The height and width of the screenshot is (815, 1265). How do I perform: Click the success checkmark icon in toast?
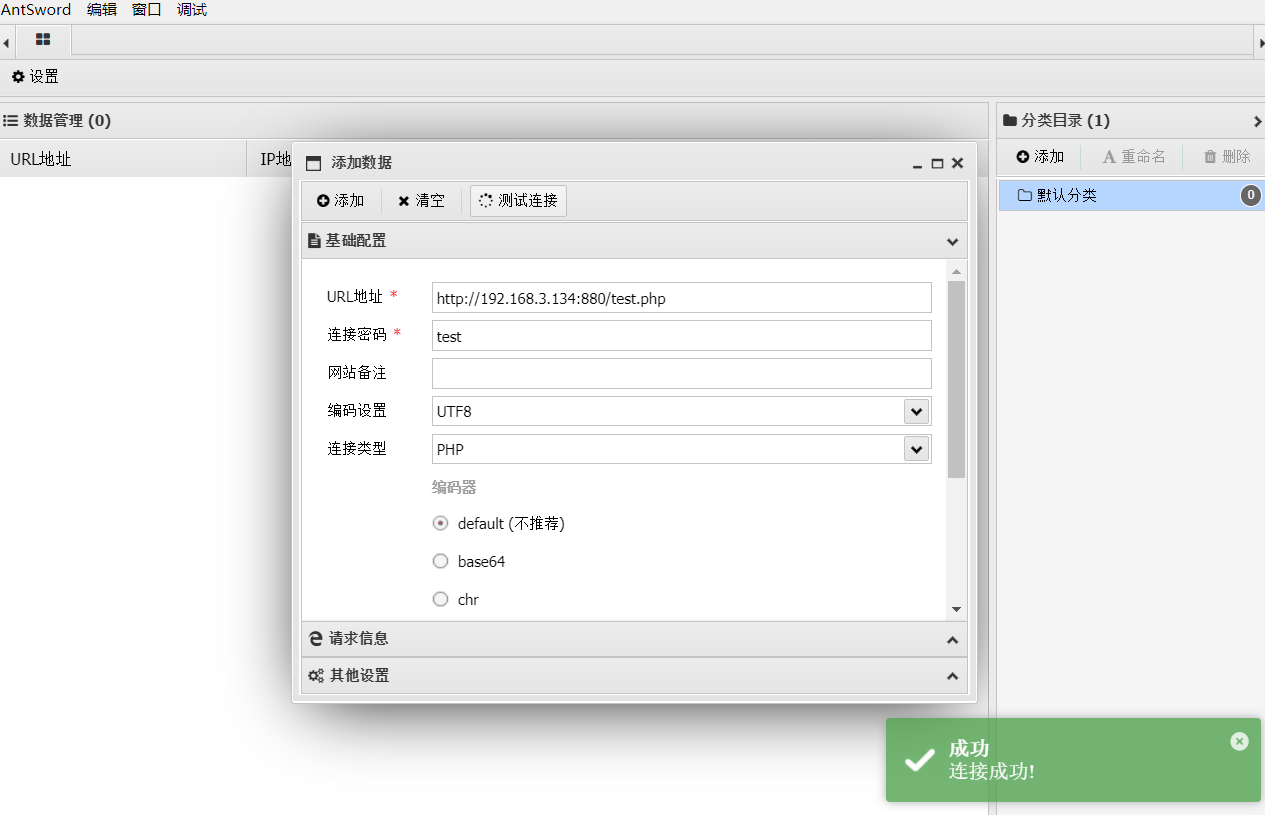coord(920,761)
